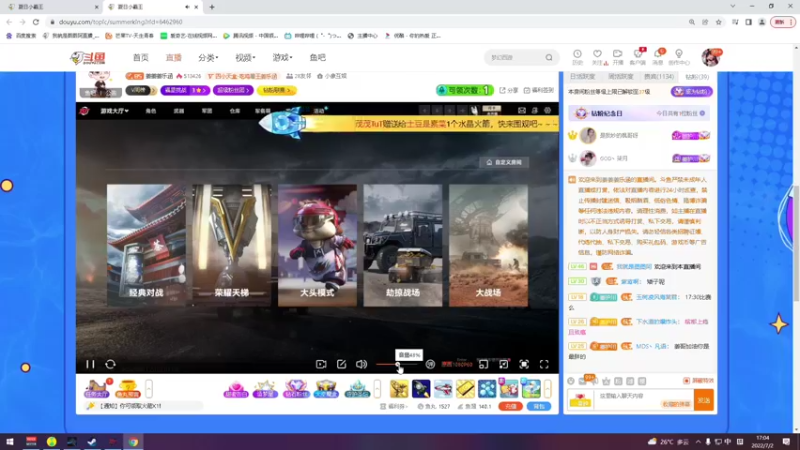800x450 pixels.
Task: Expand the activity icons arrow before gifts
Action: pyautogui.click(x=377, y=389)
